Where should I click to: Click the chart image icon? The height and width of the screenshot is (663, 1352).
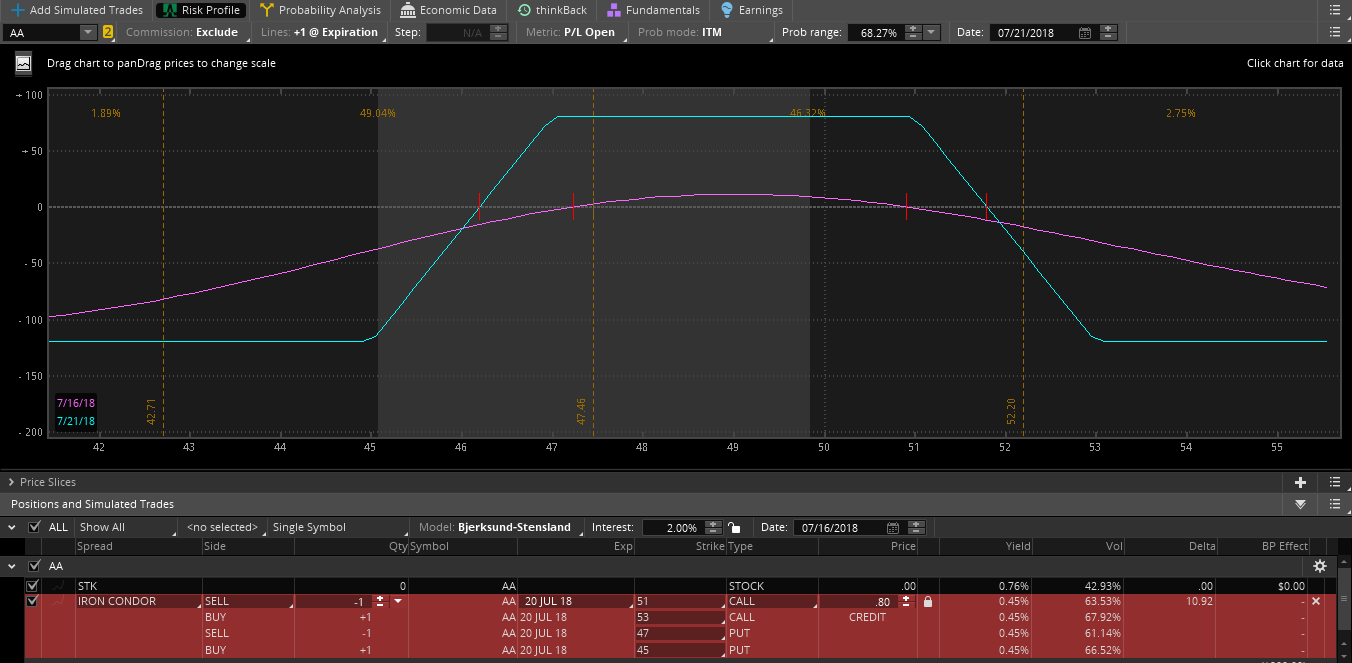(x=23, y=63)
